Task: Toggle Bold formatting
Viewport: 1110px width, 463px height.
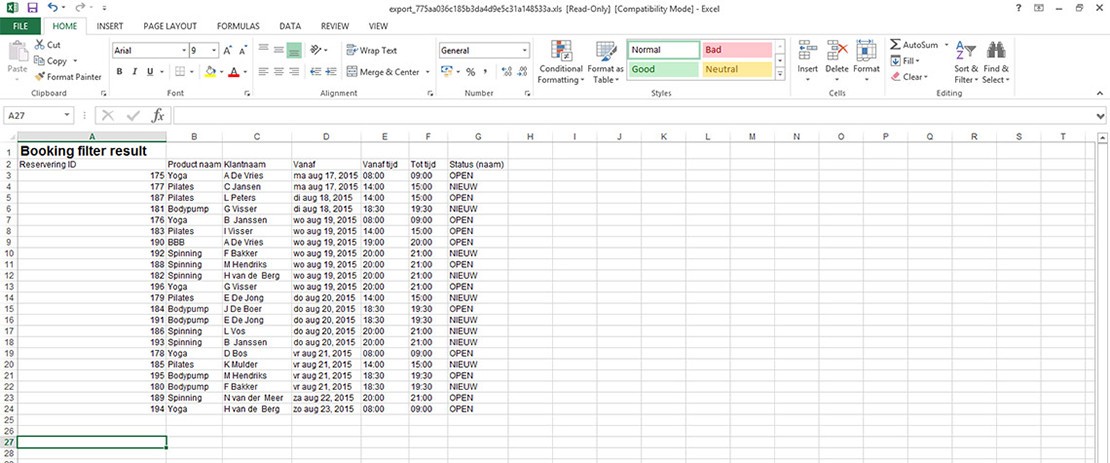Action: pyautogui.click(x=119, y=72)
